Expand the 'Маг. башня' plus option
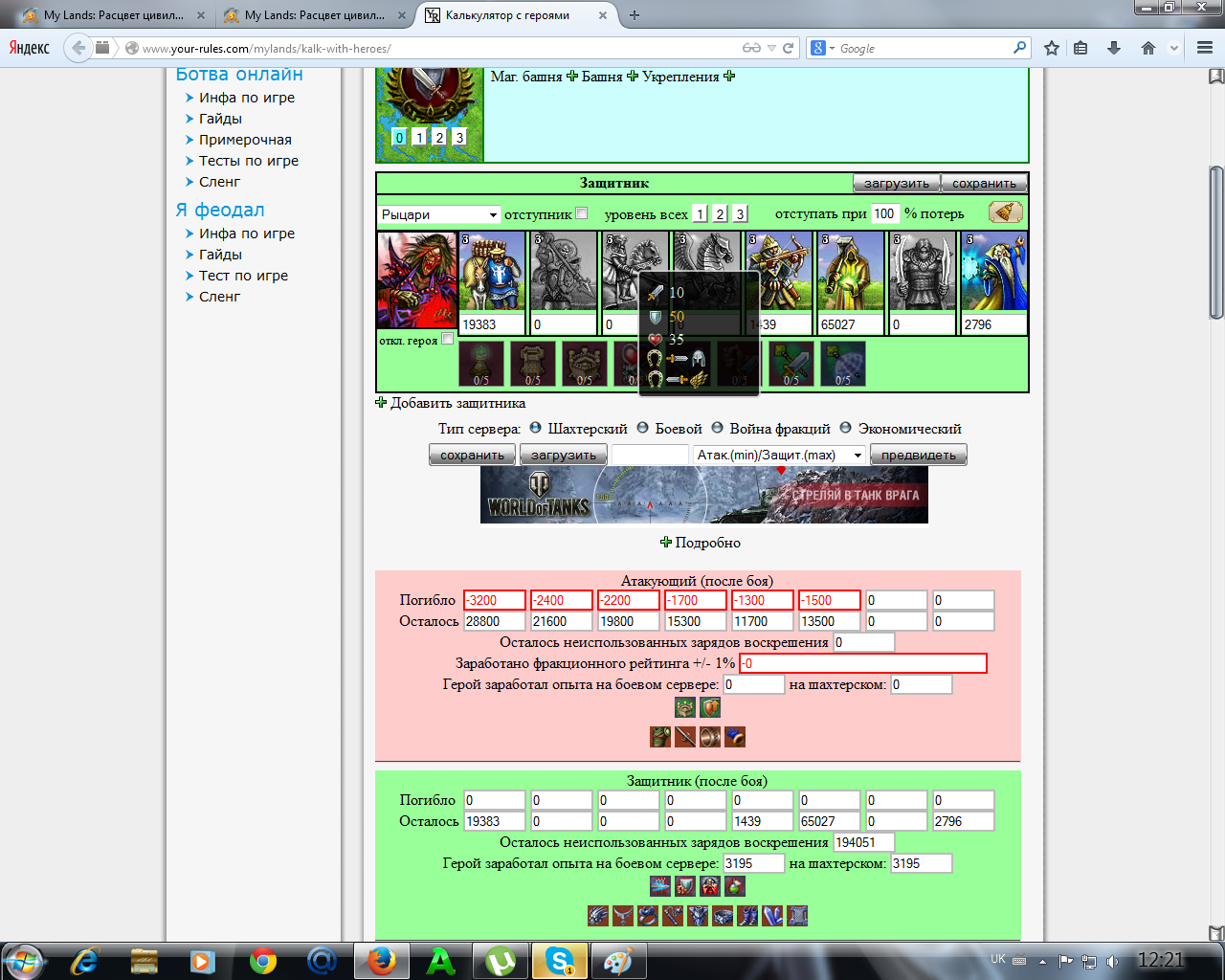Viewport: 1225px width, 980px height. (572, 77)
